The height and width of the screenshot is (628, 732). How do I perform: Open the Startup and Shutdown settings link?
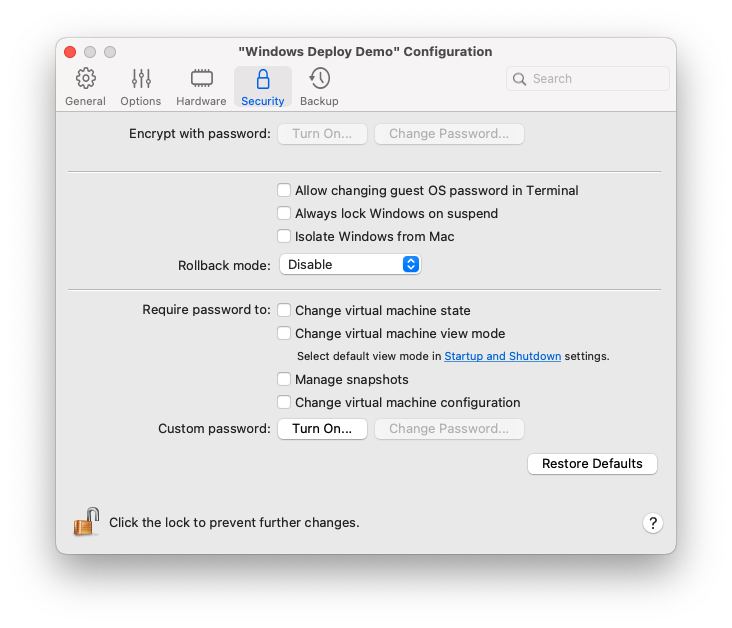pos(502,356)
